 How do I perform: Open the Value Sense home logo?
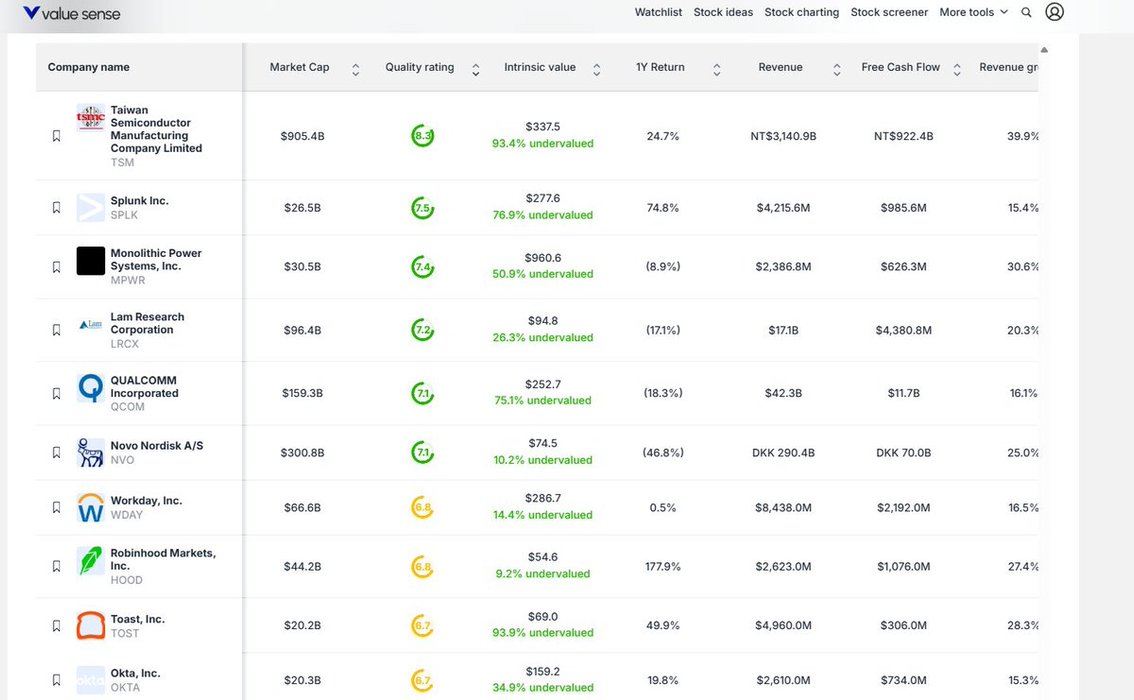pos(72,13)
